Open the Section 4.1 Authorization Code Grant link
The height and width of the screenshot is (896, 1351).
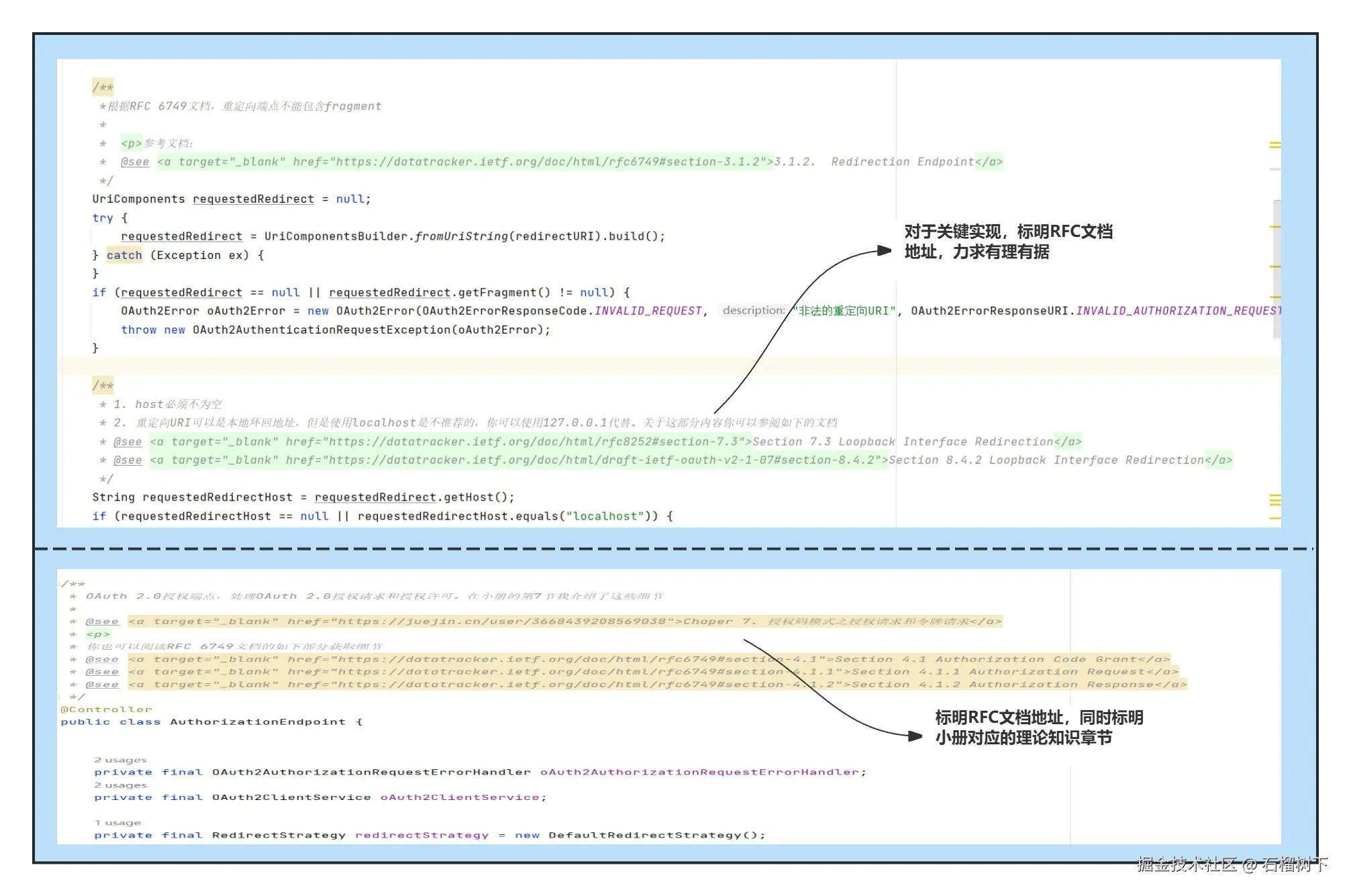[x=985, y=659]
